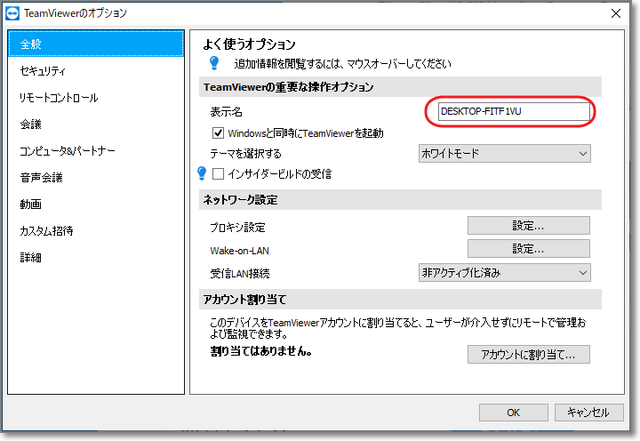Screen dimensions: 640x441
Task: Open the カスタム招待 section
Action: tap(96, 231)
